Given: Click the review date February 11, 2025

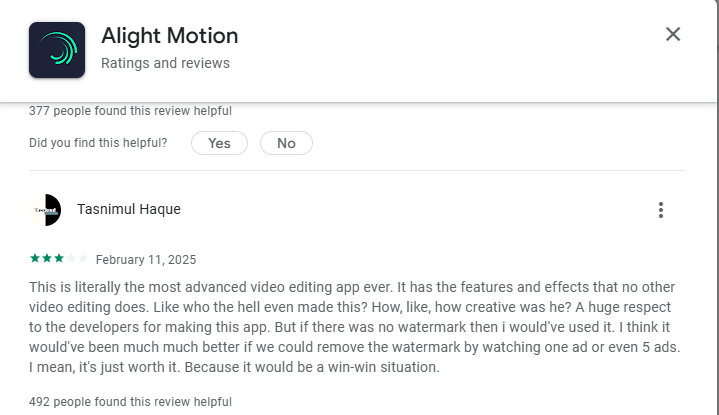Looking at the screenshot, I should point(147,260).
